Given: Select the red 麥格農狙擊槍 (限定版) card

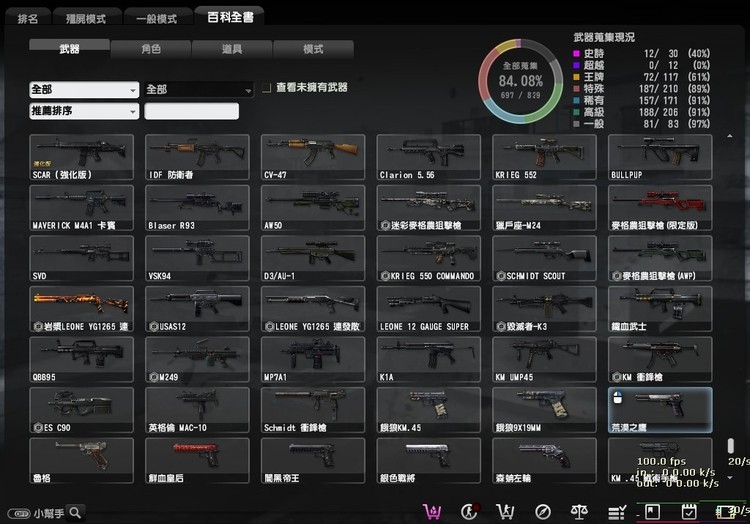Looking at the screenshot, I should (660, 208).
